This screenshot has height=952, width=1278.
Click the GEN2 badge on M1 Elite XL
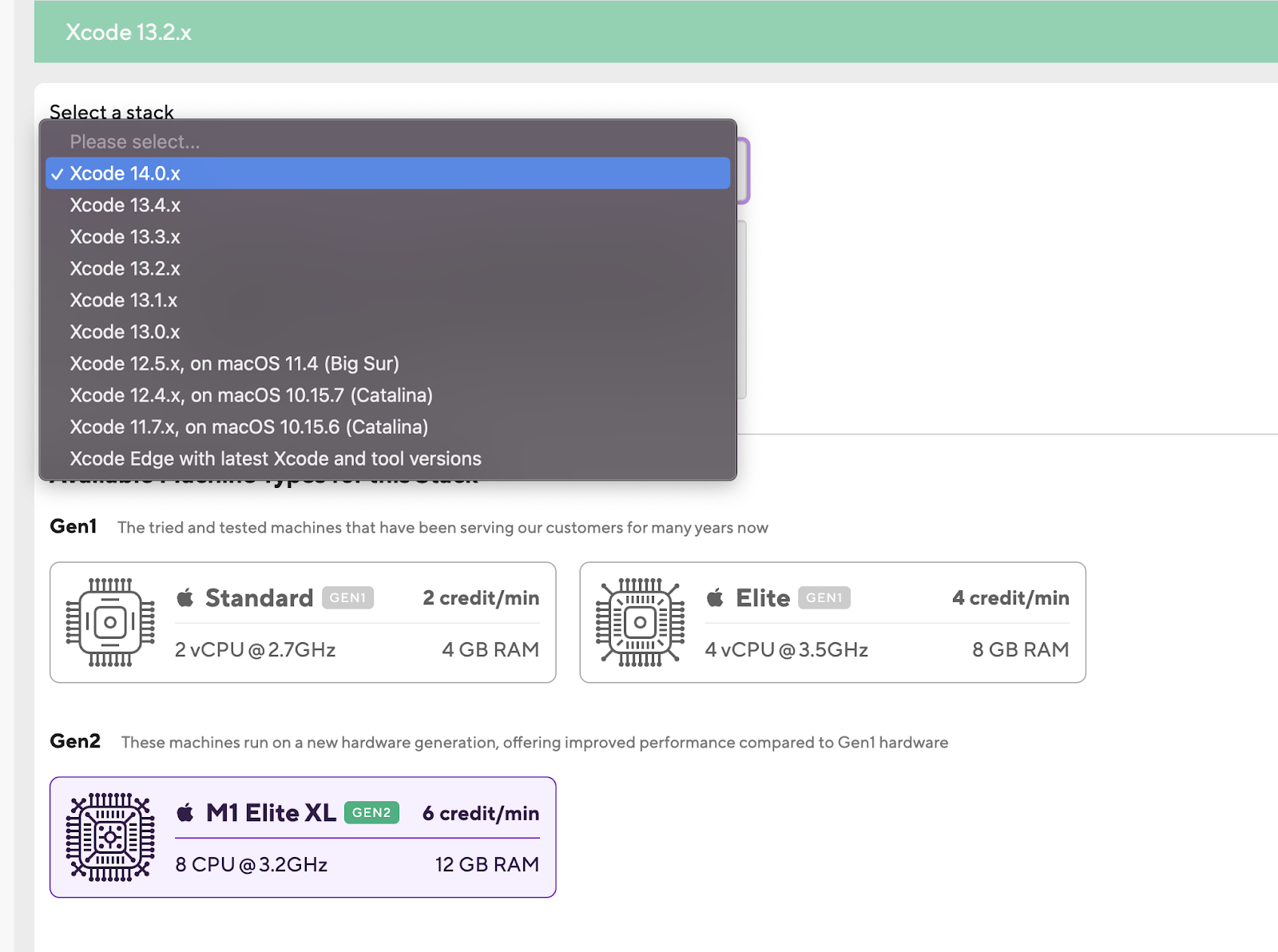371,812
